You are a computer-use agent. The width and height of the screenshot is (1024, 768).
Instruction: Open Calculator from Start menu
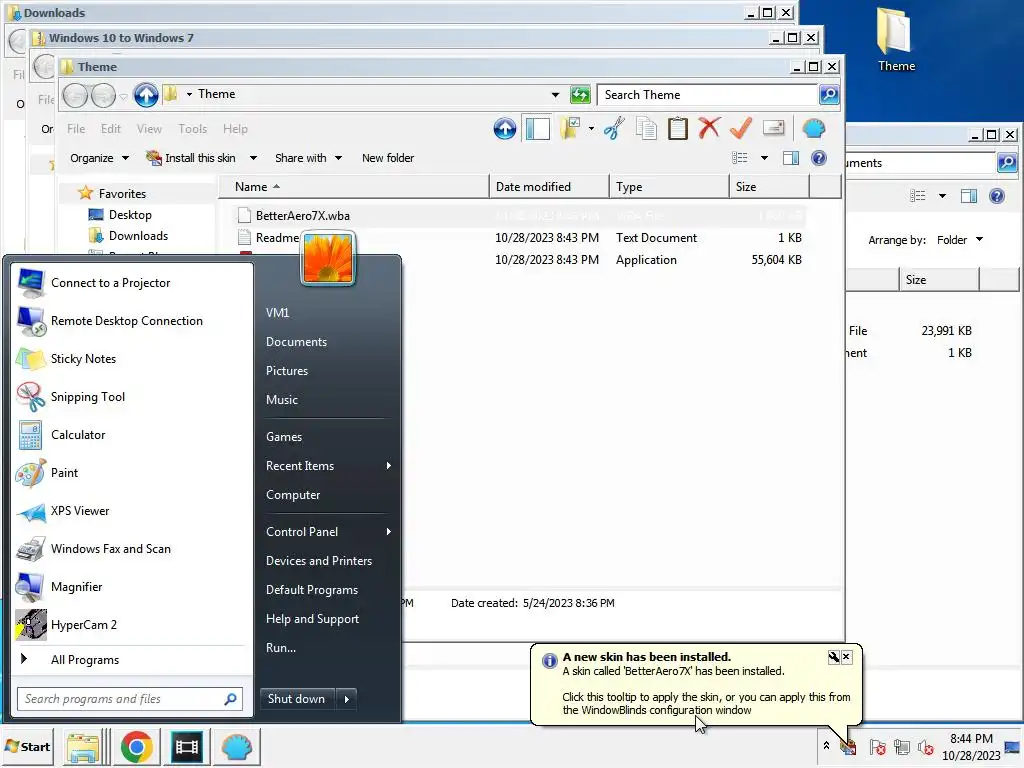[x=131, y=435]
